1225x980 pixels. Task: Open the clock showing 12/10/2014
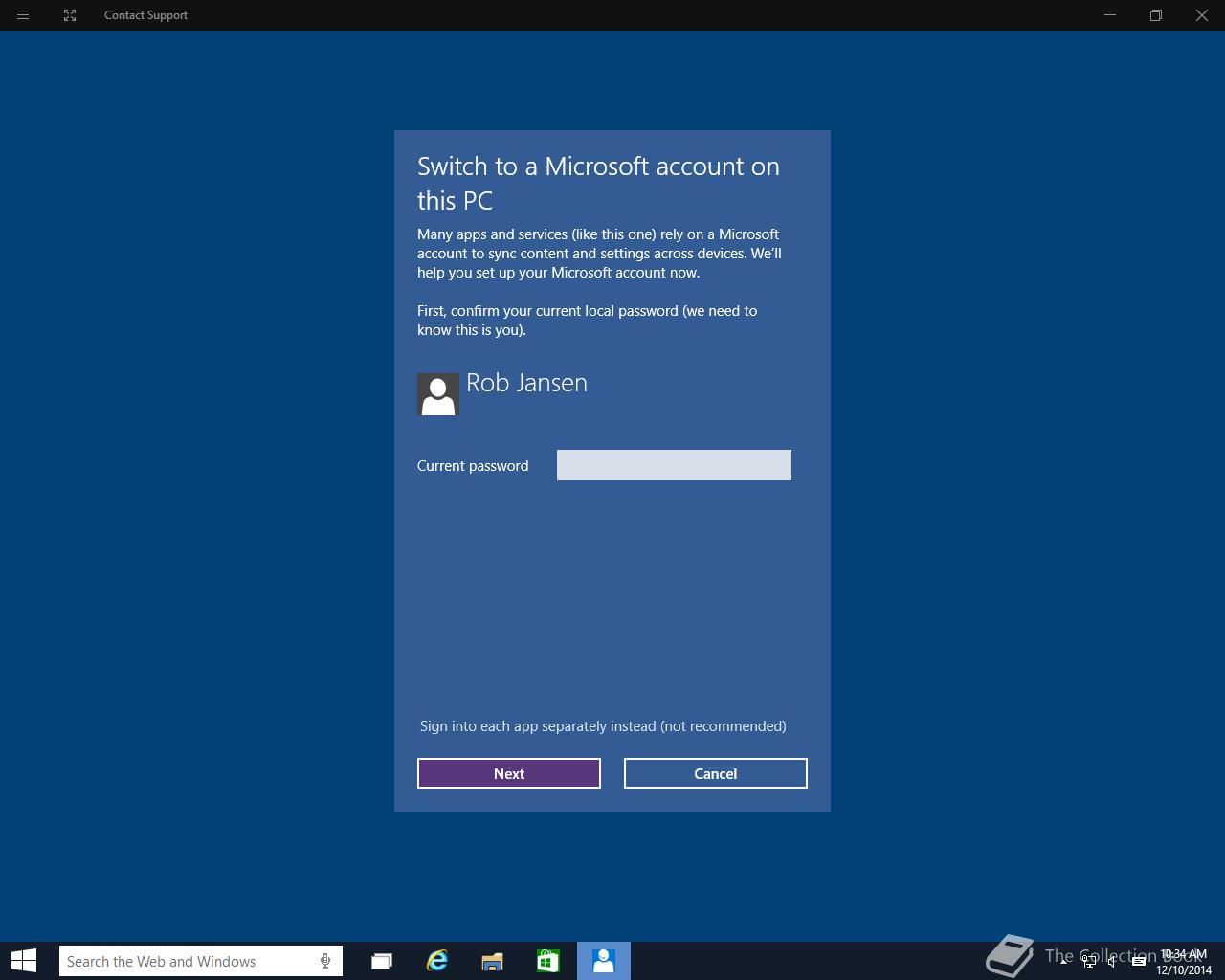coord(1184,962)
